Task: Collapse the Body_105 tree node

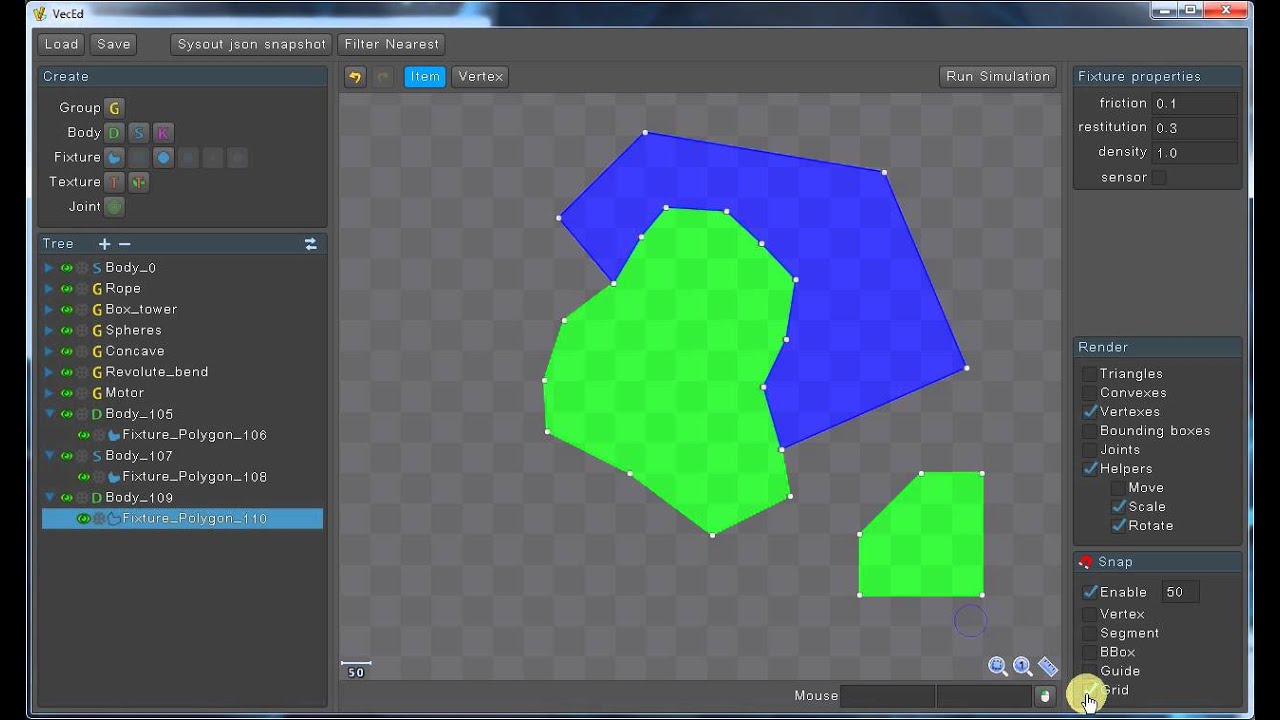Action: click(49, 414)
